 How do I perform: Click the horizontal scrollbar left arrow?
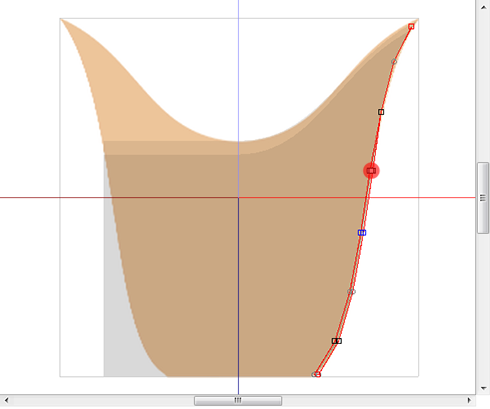(x=6, y=400)
